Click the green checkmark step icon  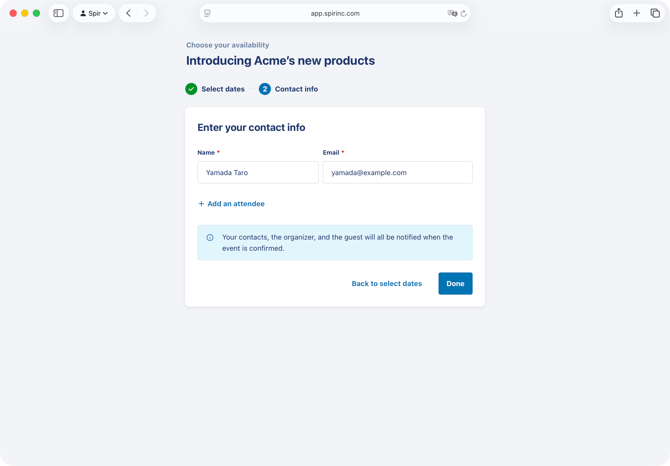coord(191,89)
